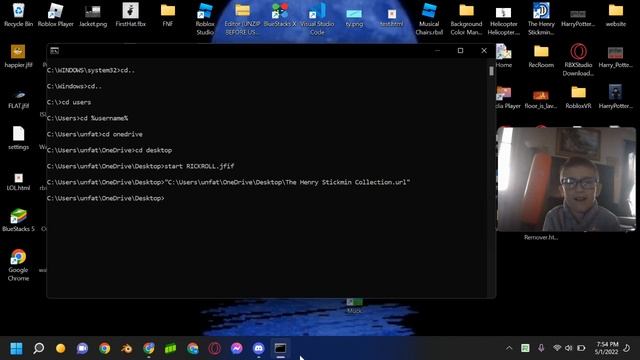Launch Roblox Player from the desktop
Screen dimensions: 640x360
click(x=56, y=15)
